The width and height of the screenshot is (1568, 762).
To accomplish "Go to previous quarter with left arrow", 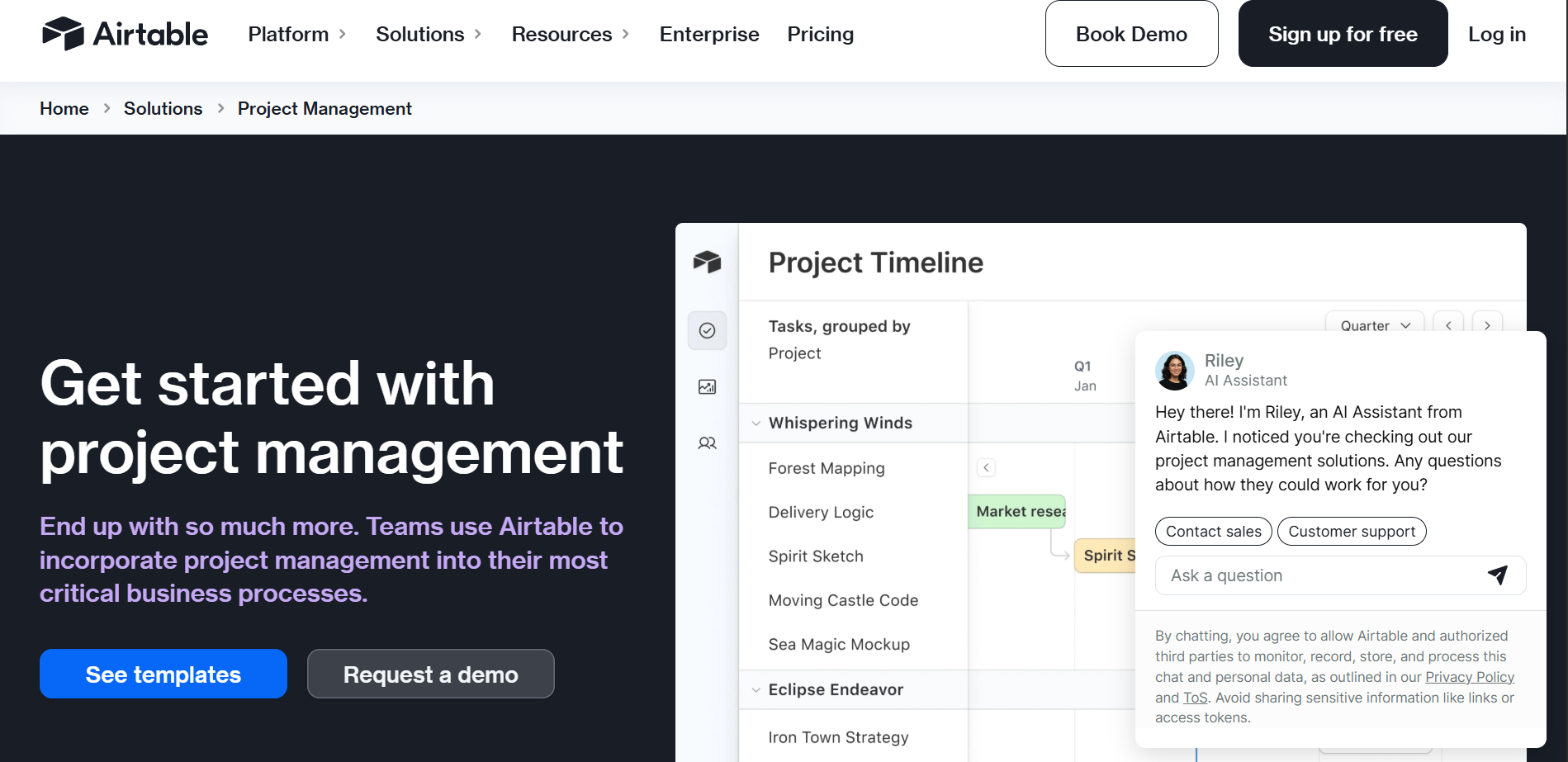I will [x=1448, y=325].
